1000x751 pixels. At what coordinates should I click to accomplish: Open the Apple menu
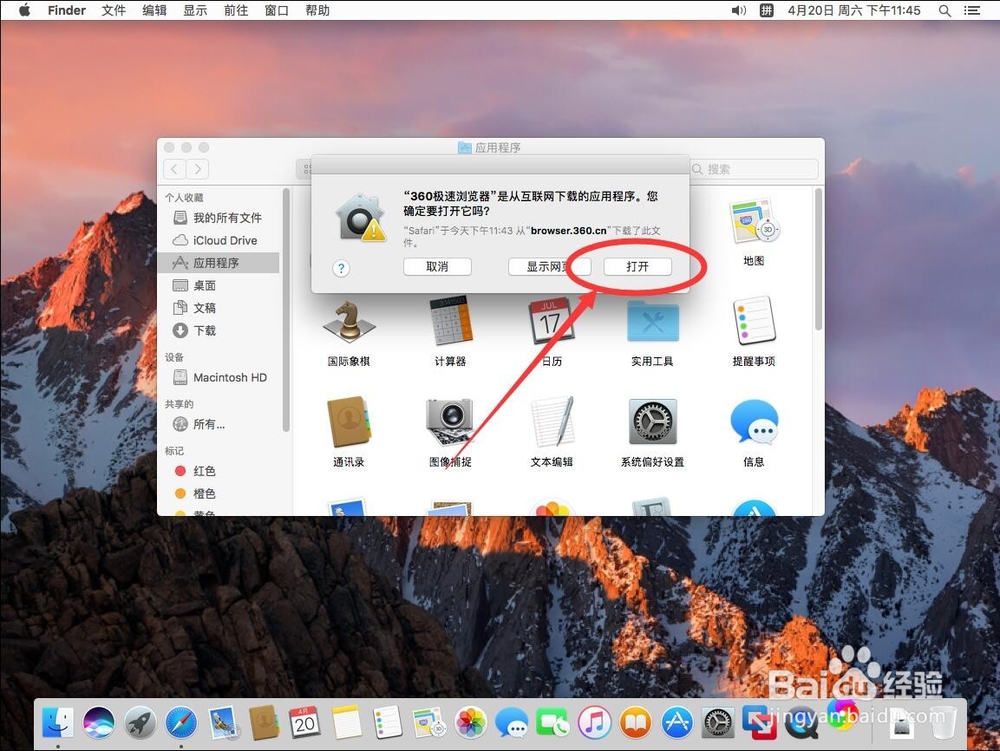(x=24, y=10)
